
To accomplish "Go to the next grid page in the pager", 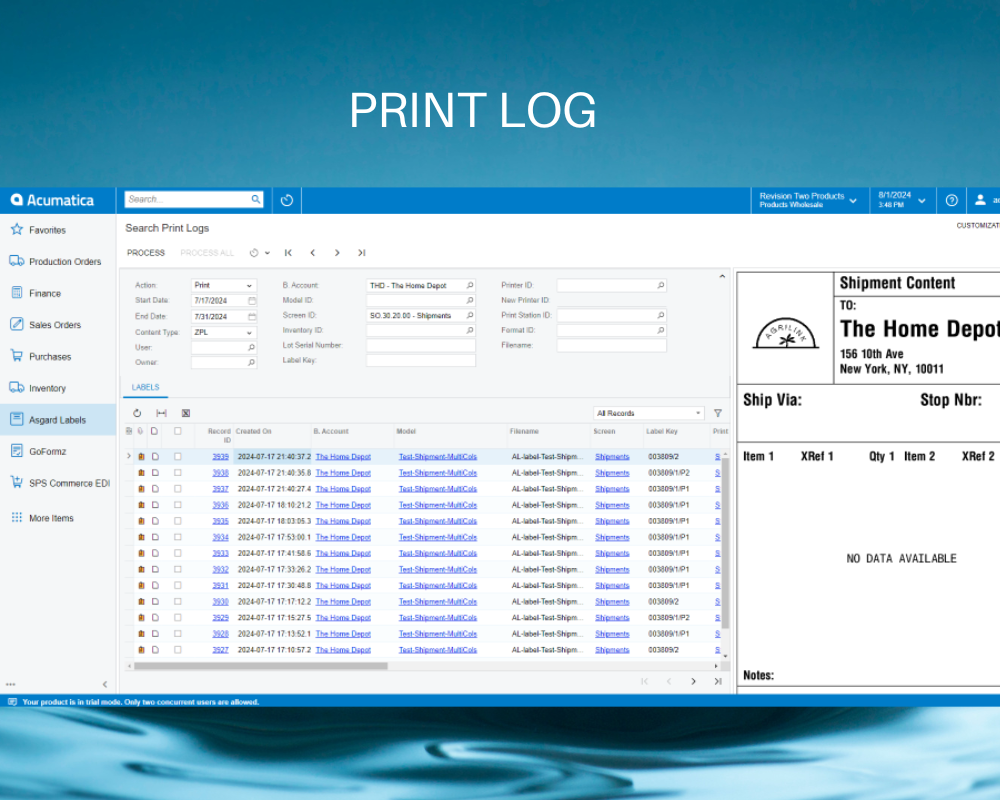I will pos(693,681).
